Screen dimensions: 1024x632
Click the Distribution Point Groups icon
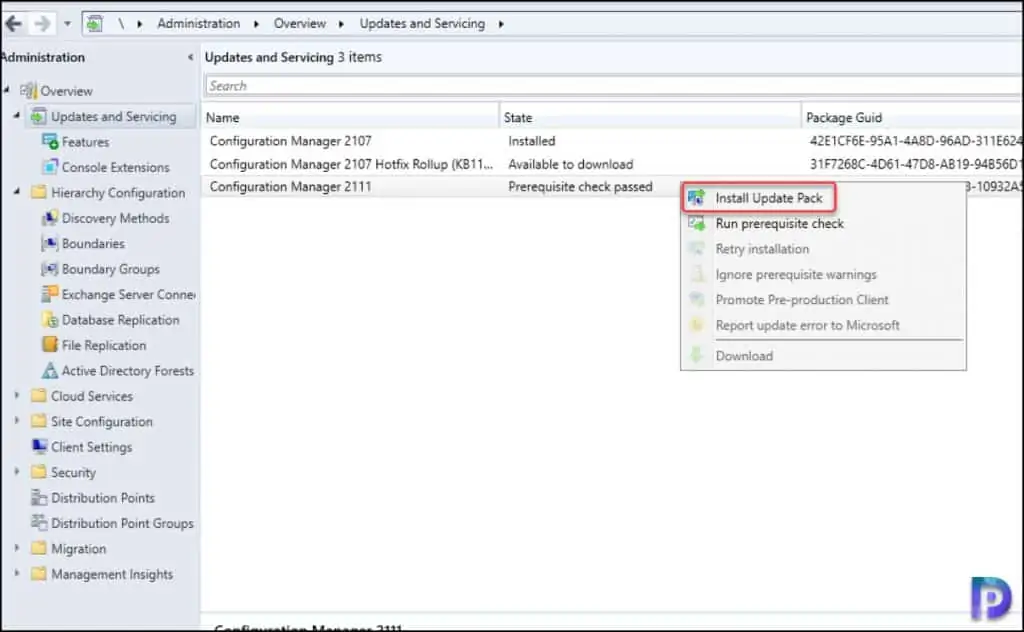pyautogui.click(x=39, y=523)
